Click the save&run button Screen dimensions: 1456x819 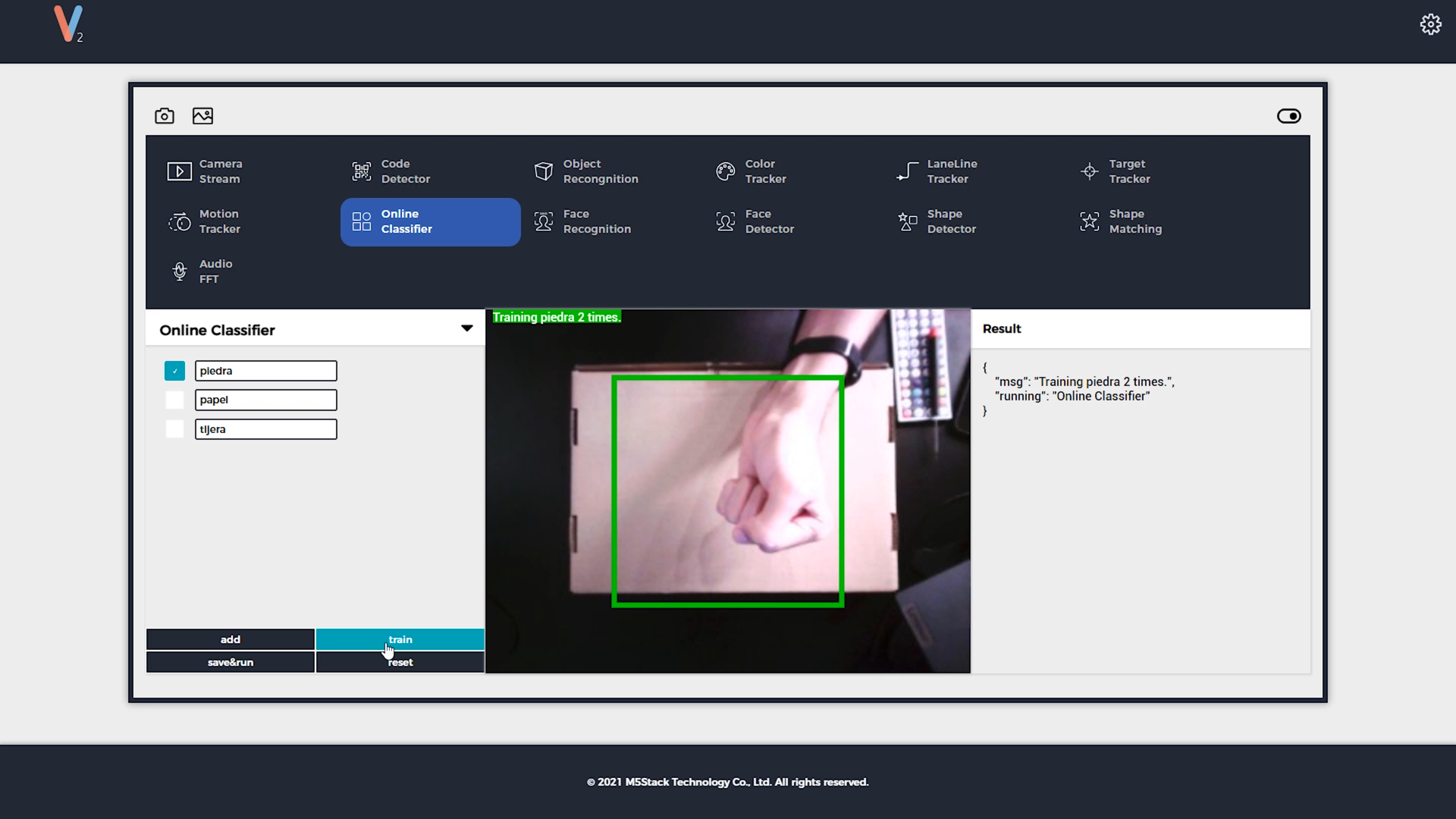tap(231, 662)
